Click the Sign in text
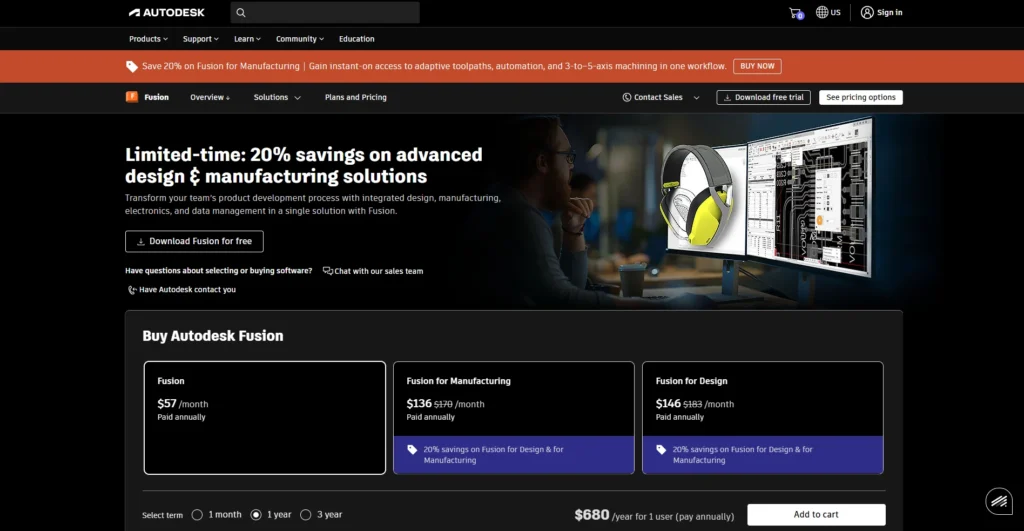The image size is (1024, 531). point(889,12)
